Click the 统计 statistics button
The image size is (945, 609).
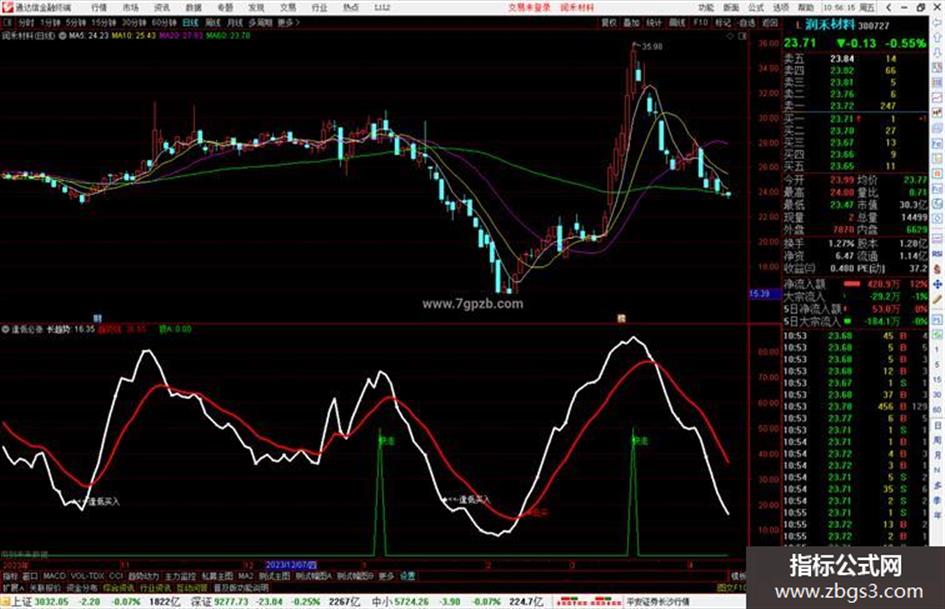click(x=654, y=22)
